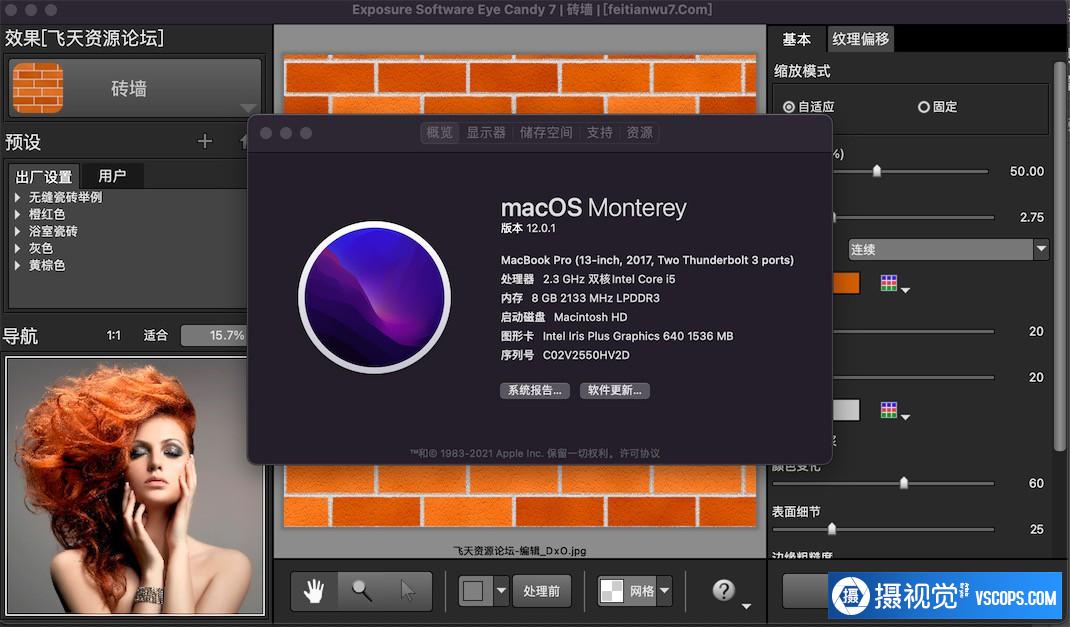Select the magnifier Zoom tool
1070x627 pixels.
tap(362, 591)
